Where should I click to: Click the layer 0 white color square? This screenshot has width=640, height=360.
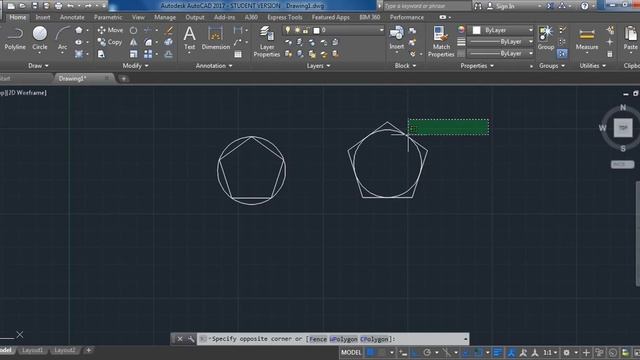click(316, 30)
